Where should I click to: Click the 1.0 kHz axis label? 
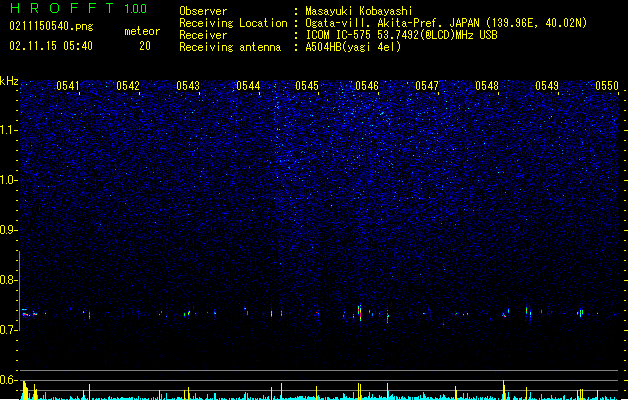coord(9,180)
